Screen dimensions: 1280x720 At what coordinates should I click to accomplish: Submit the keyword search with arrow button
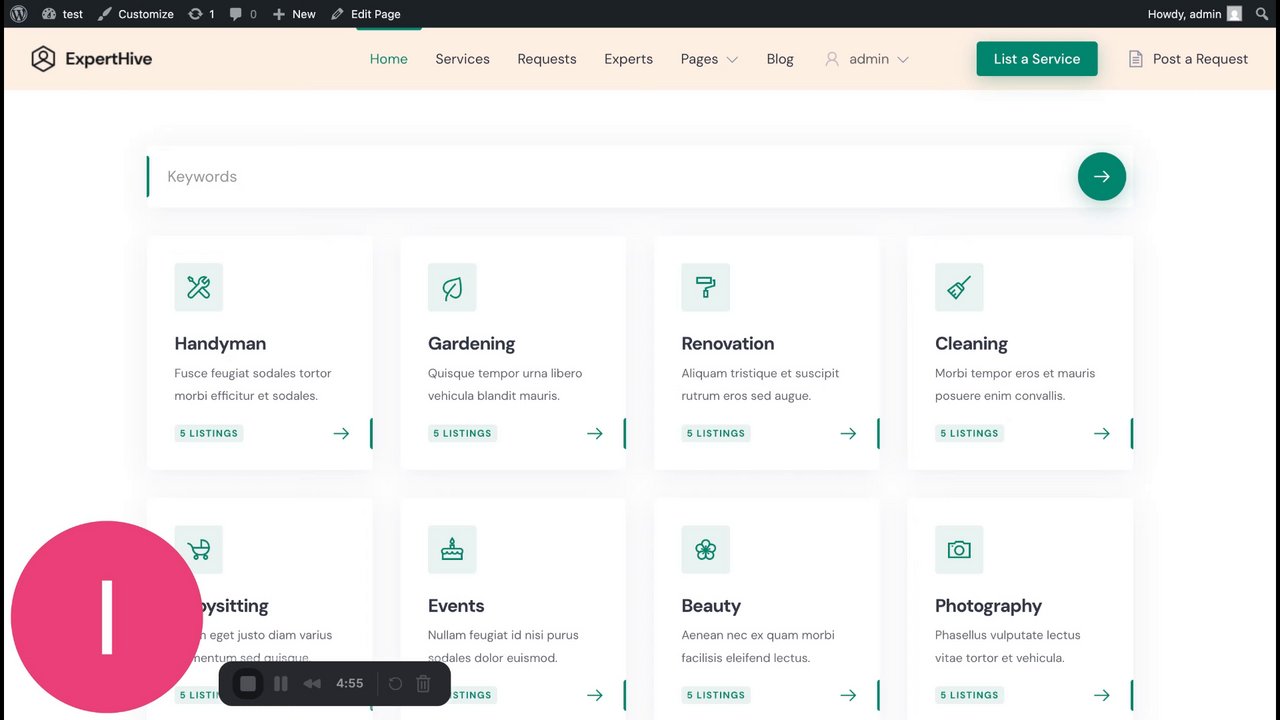coord(1102,176)
